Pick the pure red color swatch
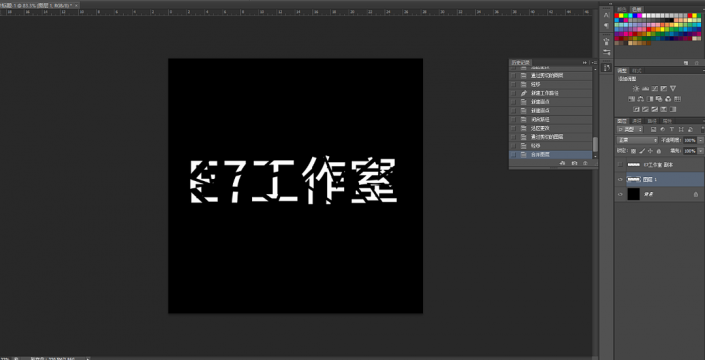The height and width of the screenshot is (360, 705). (617, 16)
